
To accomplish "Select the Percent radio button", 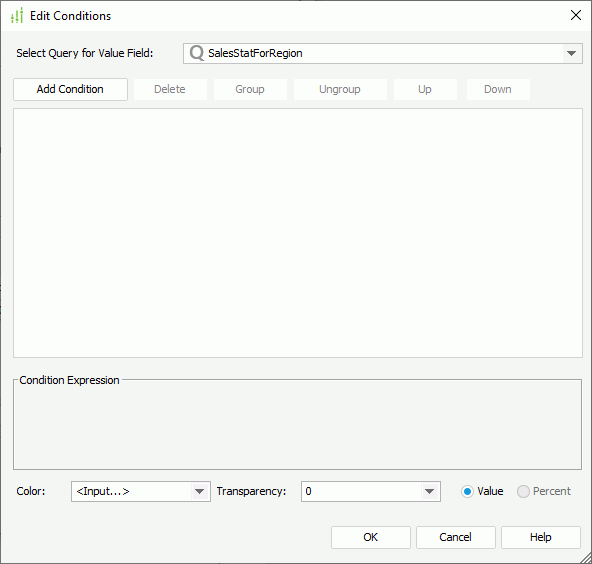I will click(x=523, y=492).
